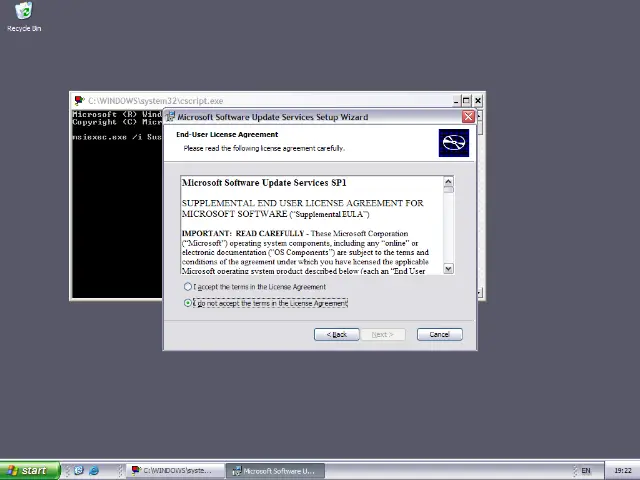Click the Back button in wizard

(x=336, y=334)
